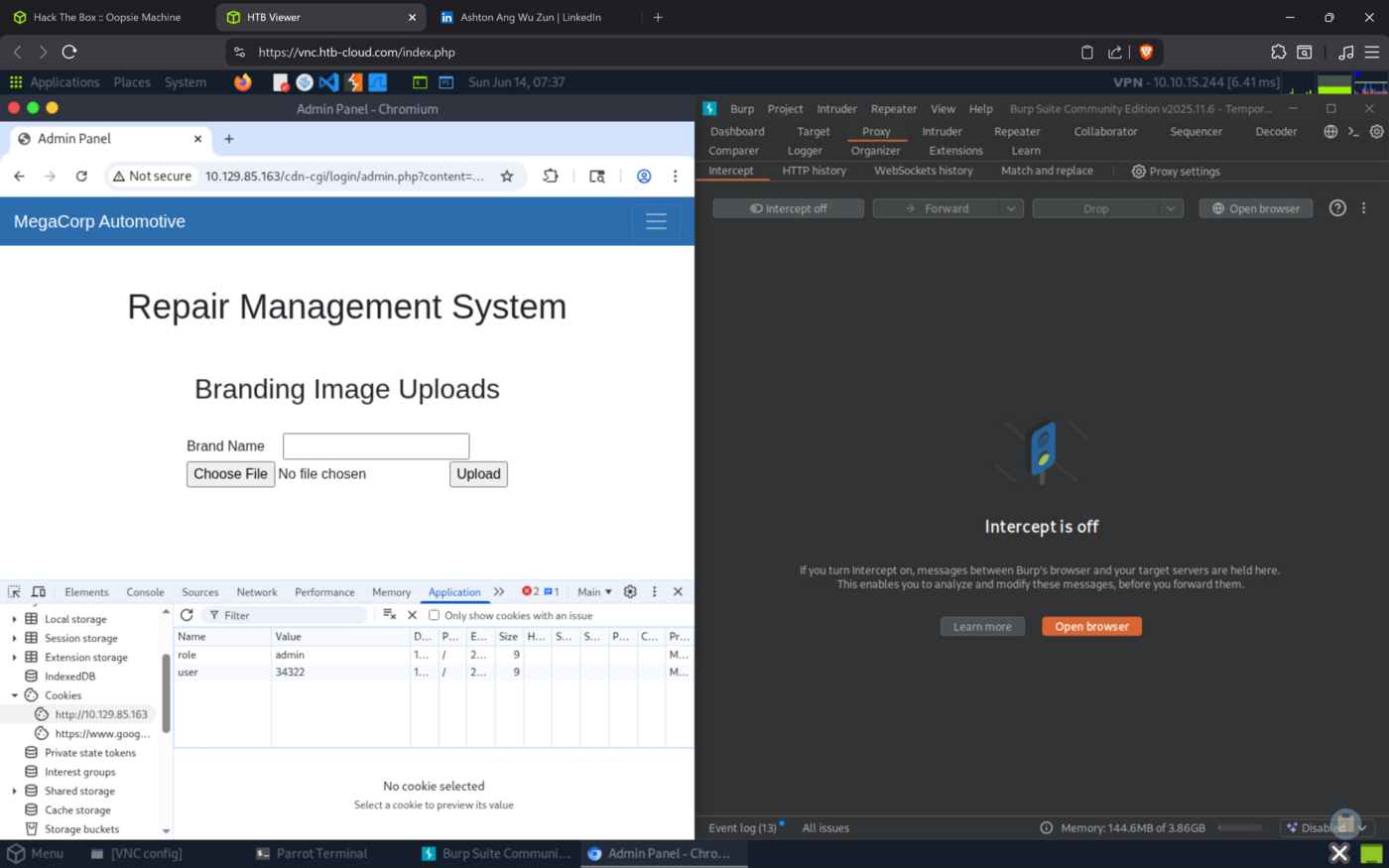Open the Drop button dropdown arrow in Burp
This screenshot has height=868, width=1389.
tap(1171, 208)
